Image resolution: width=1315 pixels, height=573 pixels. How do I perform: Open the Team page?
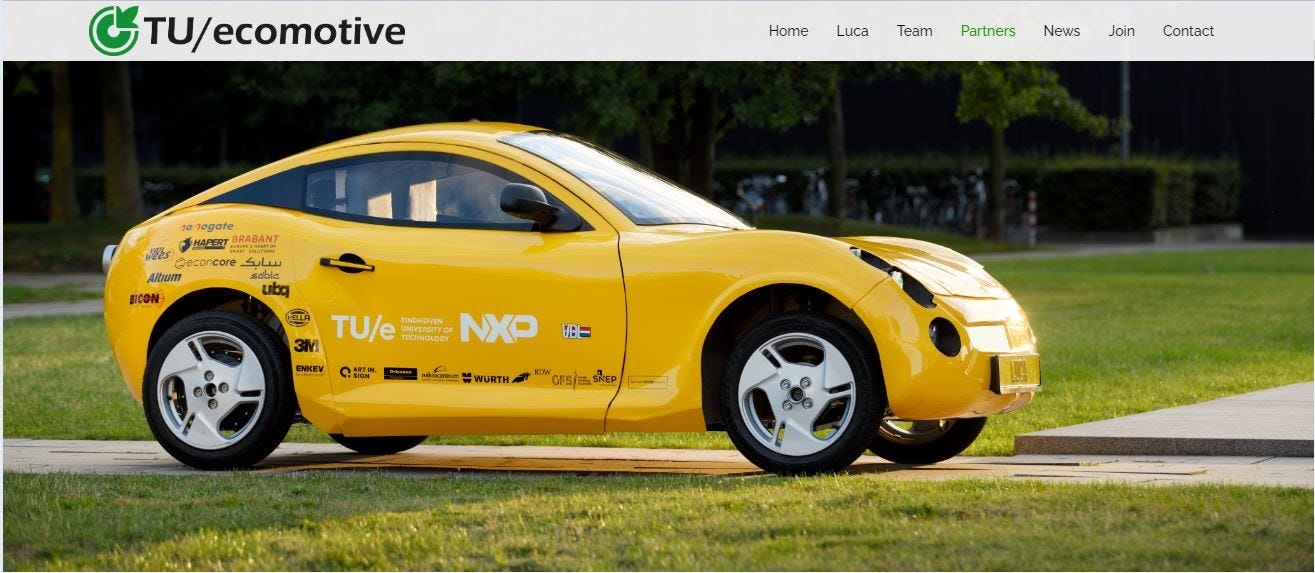click(914, 31)
